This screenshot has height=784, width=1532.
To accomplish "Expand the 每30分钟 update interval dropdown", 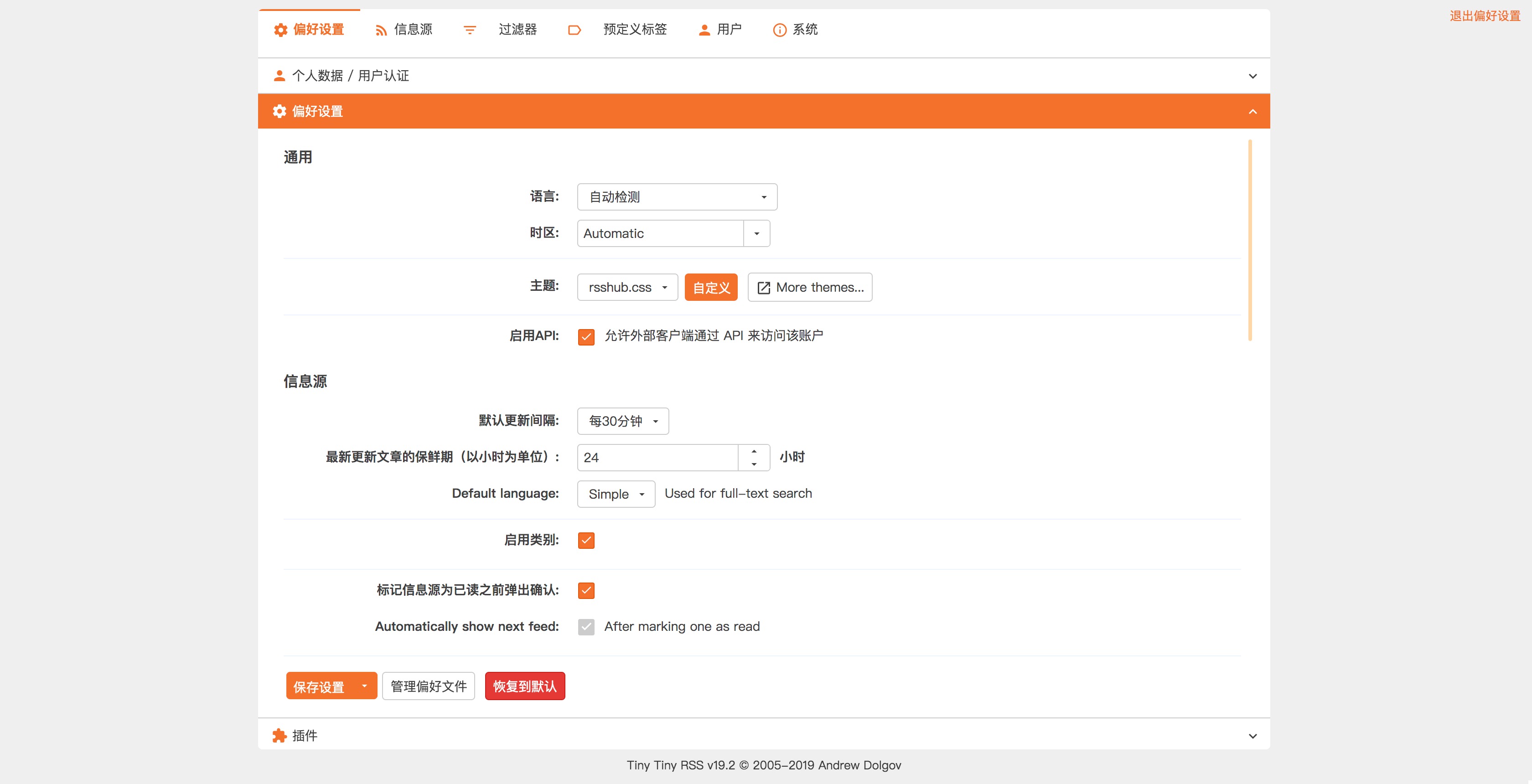I will [x=623, y=422].
